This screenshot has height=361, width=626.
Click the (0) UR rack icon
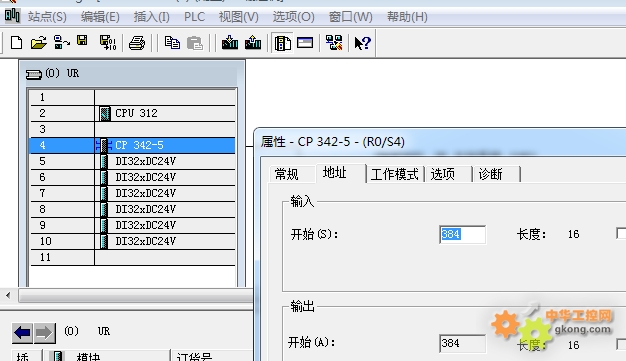[x=34, y=74]
